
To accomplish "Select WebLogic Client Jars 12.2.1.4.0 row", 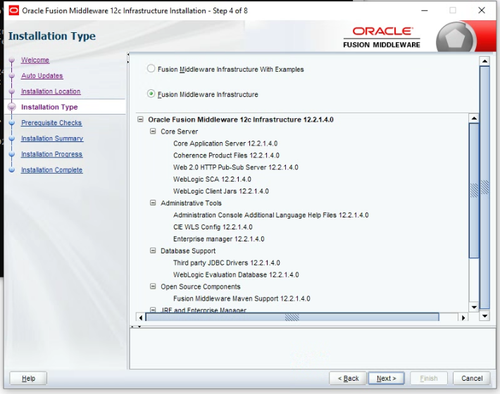I will 221,191.
